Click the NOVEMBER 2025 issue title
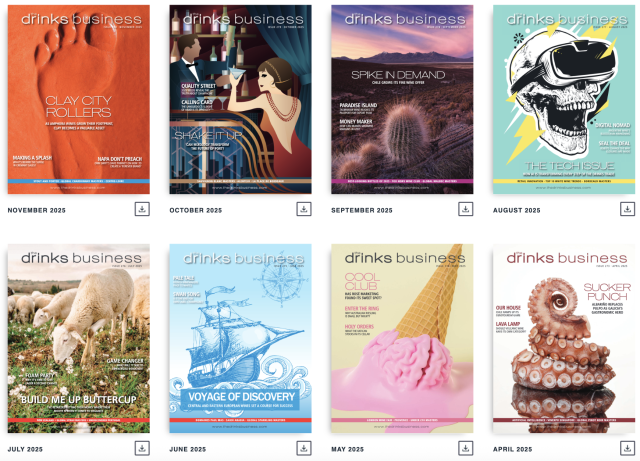 [x=37, y=210]
